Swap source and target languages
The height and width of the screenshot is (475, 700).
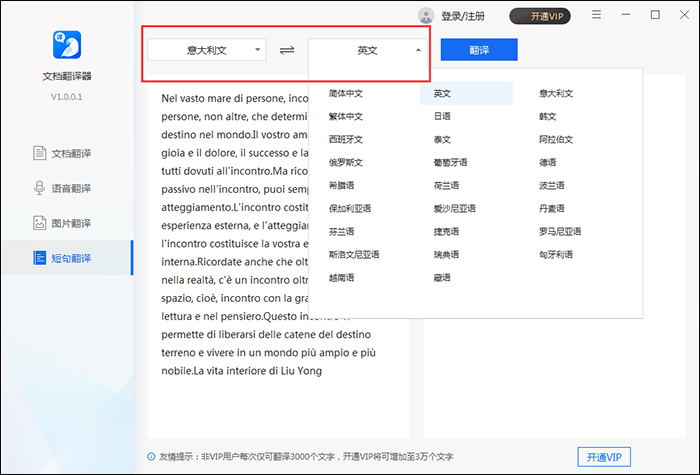[287, 50]
